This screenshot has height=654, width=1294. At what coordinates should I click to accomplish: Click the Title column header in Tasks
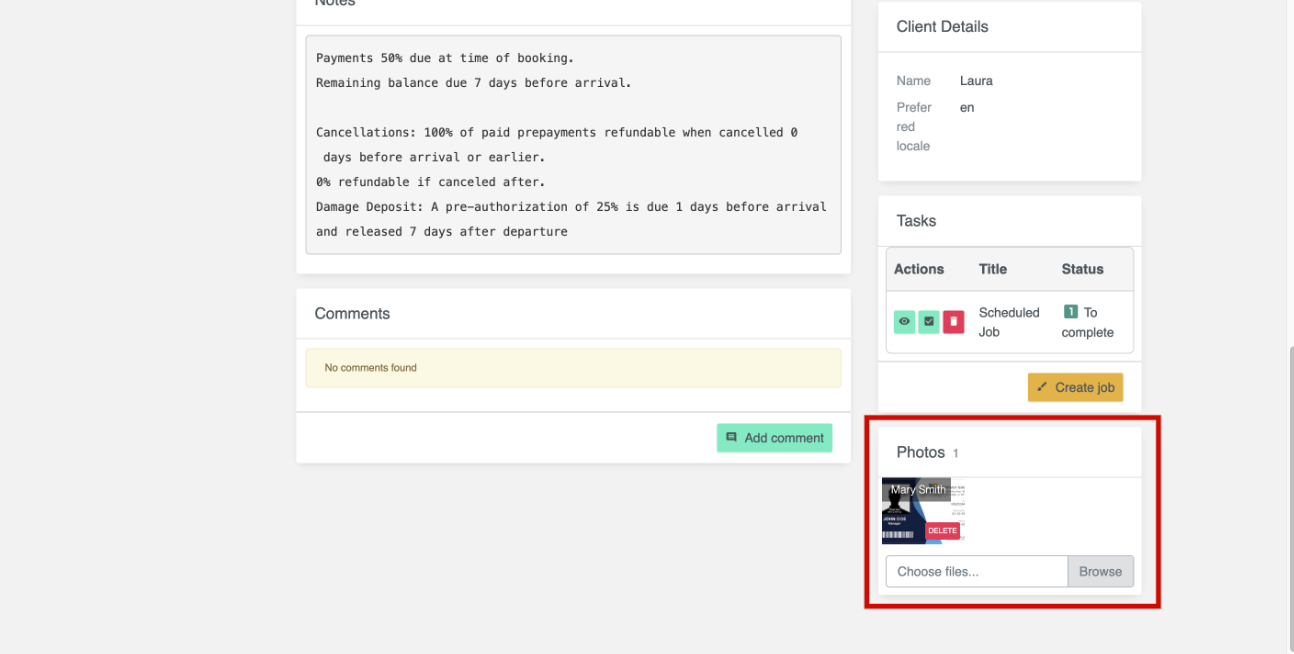click(x=992, y=269)
